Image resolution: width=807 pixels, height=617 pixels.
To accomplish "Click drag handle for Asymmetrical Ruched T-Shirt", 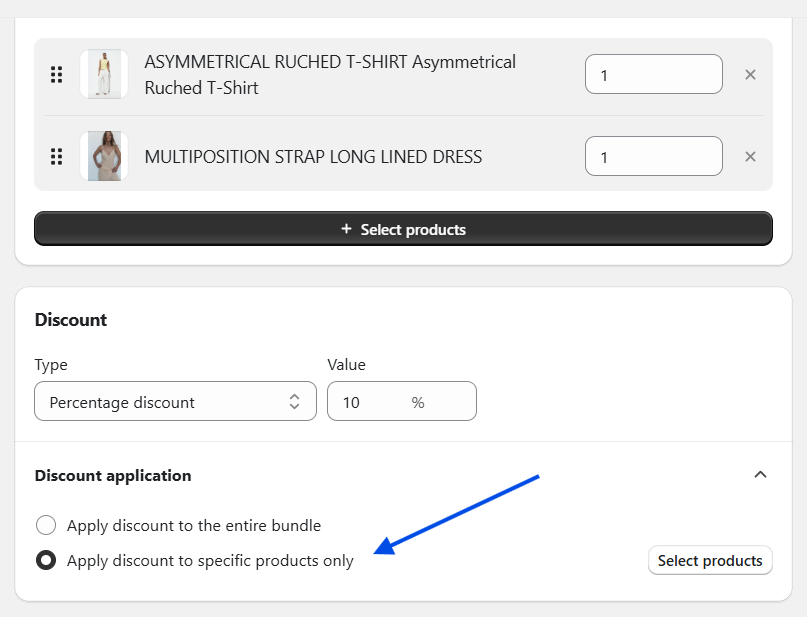I will (x=57, y=75).
